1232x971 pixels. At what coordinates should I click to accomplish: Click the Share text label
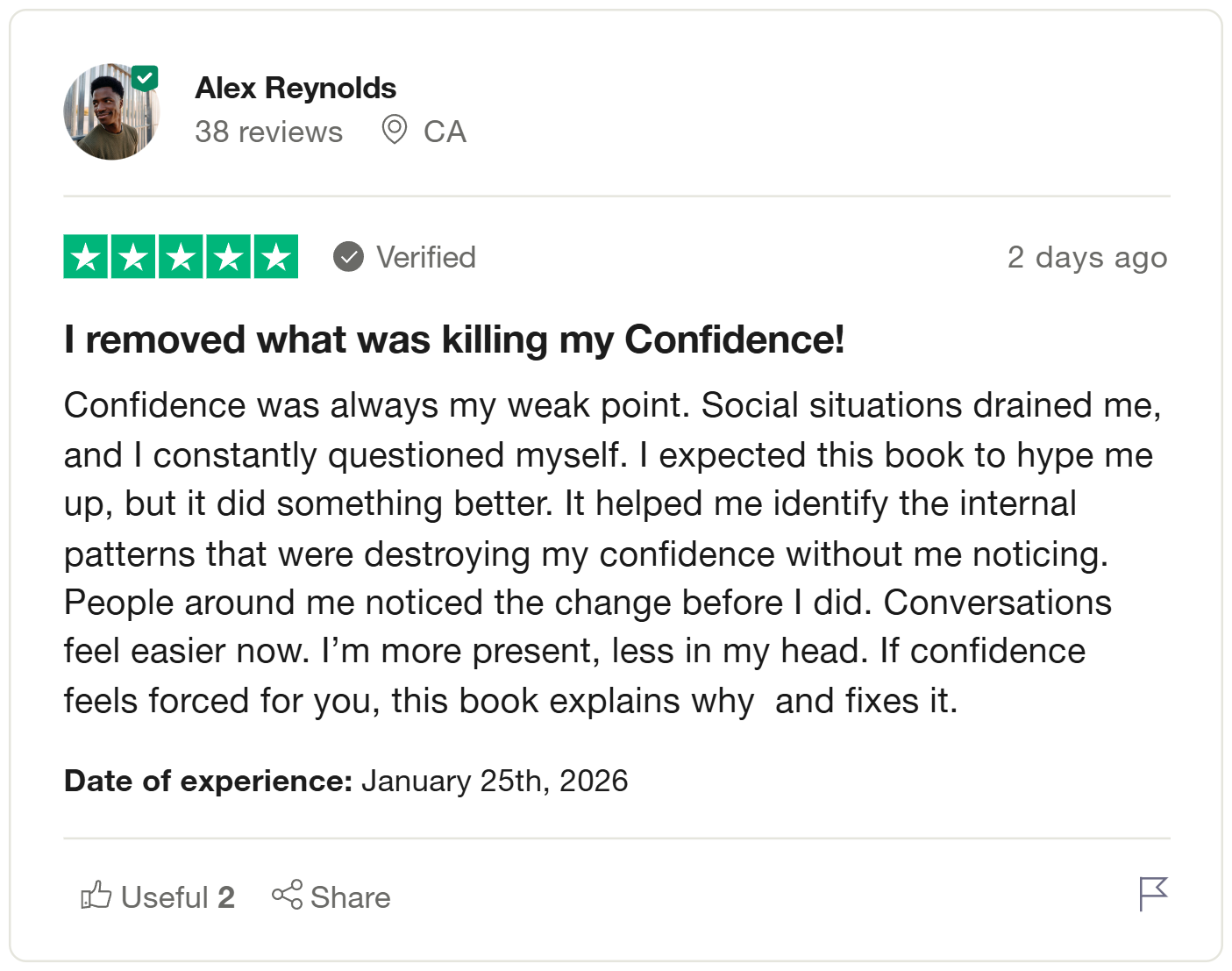tap(350, 897)
